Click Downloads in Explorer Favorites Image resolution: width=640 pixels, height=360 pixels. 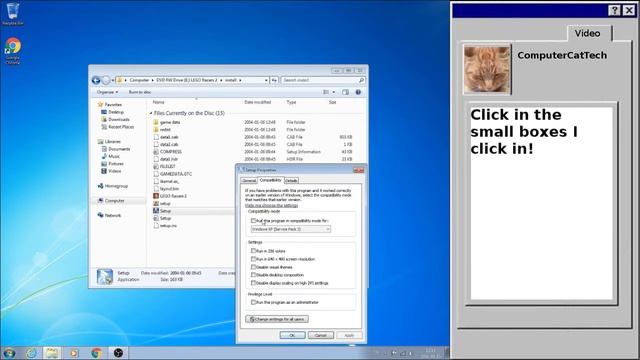[119, 119]
